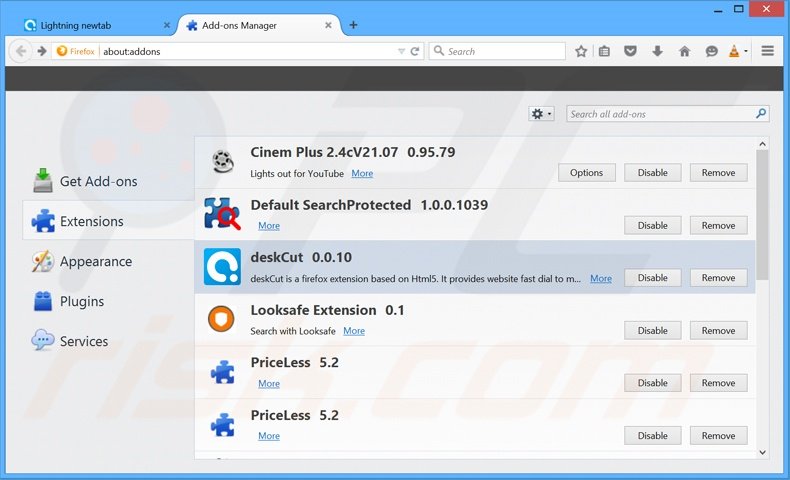The width and height of the screenshot is (790, 480).
Task: Remove the deskCut extension
Action: (x=718, y=278)
